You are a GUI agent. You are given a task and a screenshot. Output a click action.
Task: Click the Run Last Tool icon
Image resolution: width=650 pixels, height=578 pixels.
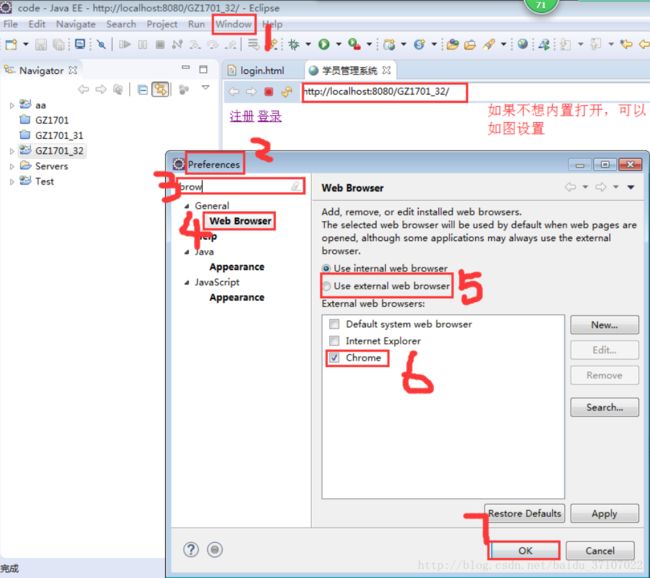pos(354,44)
